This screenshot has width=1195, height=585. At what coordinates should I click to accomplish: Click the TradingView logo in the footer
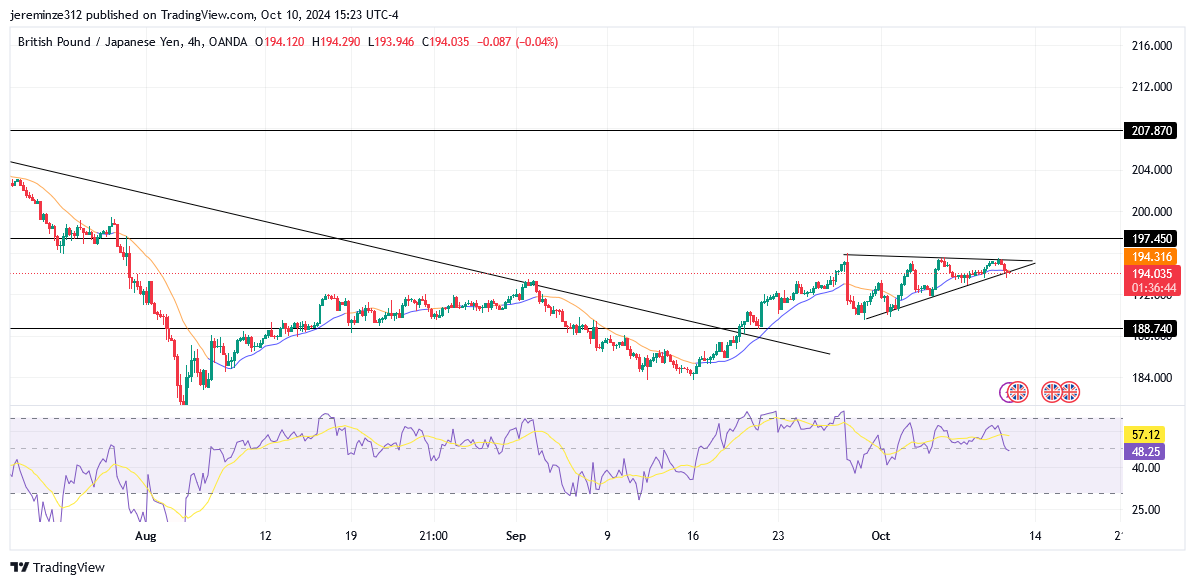pos(58,567)
